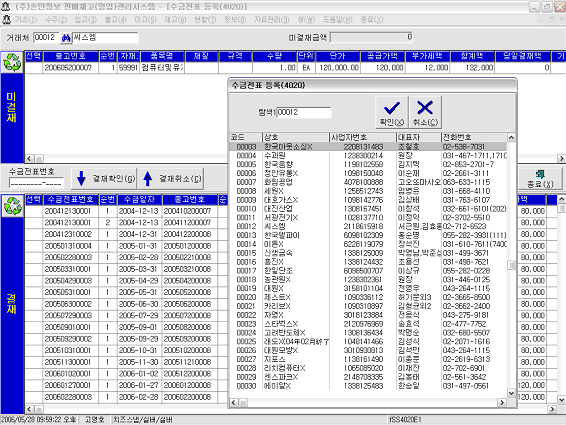Click the 당일결재액 header in the unpaid grid
This screenshot has width=566, height=425.
coord(523,56)
